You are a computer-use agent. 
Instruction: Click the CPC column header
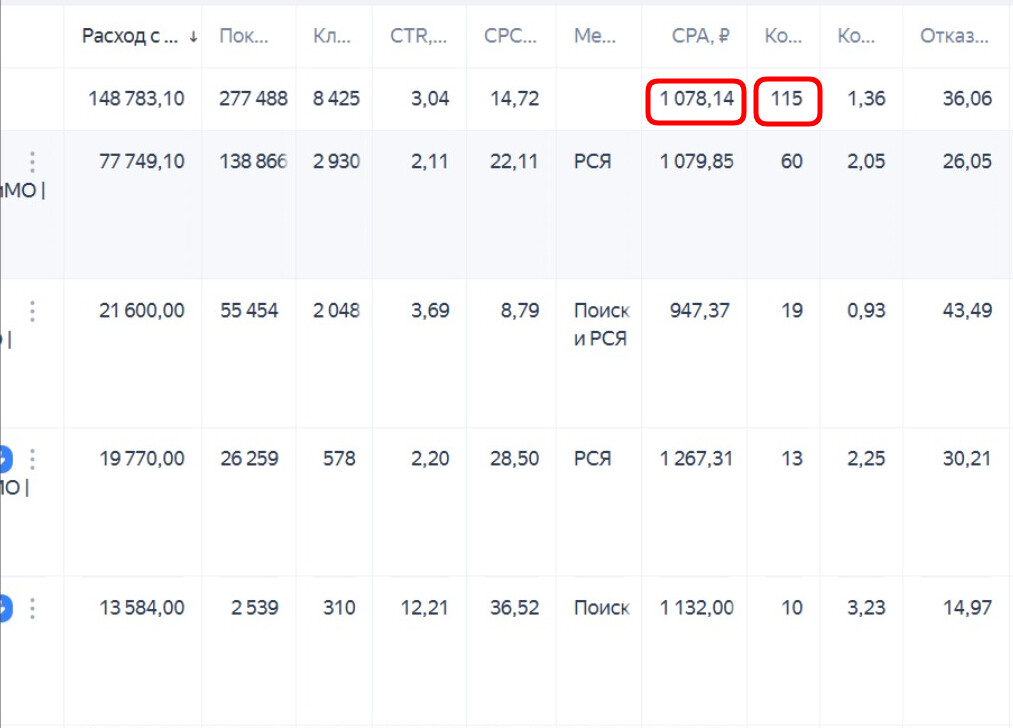coord(510,36)
